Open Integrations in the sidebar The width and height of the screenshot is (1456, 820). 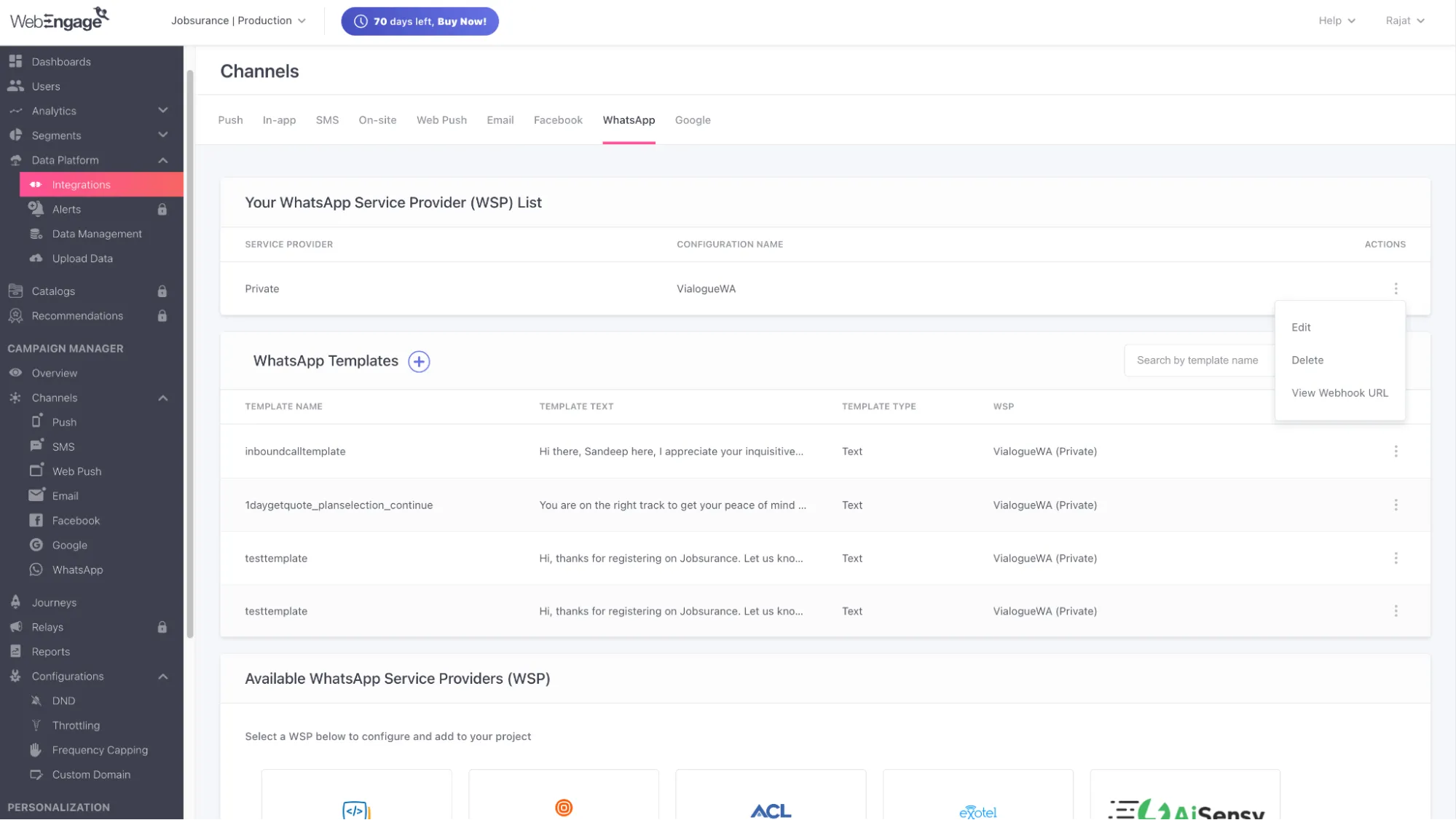(x=101, y=185)
